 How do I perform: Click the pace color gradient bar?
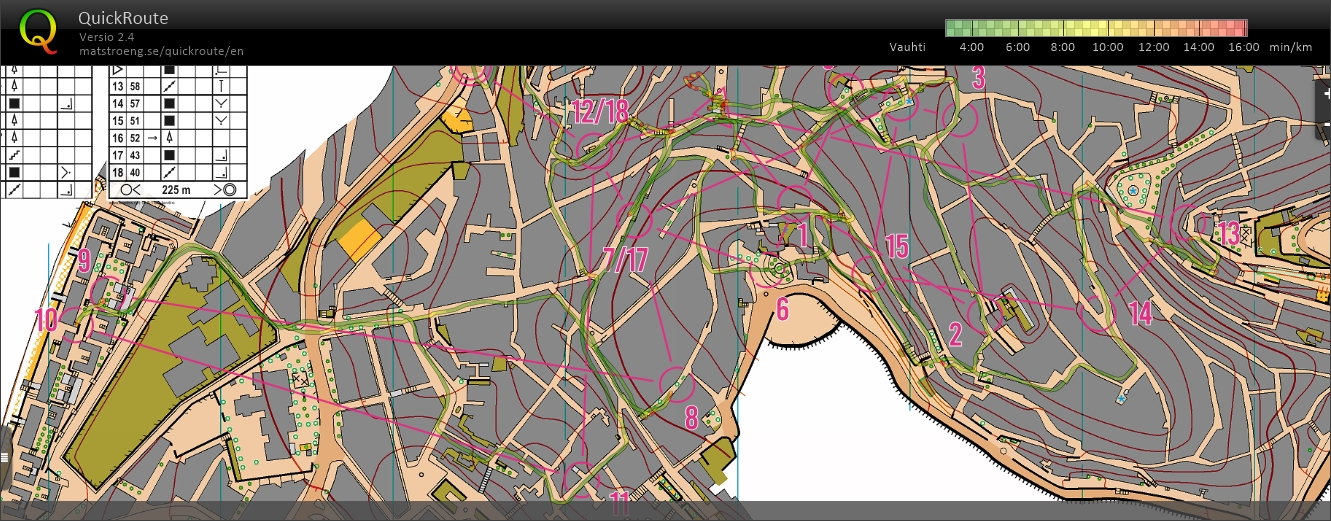tap(1096, 28)
